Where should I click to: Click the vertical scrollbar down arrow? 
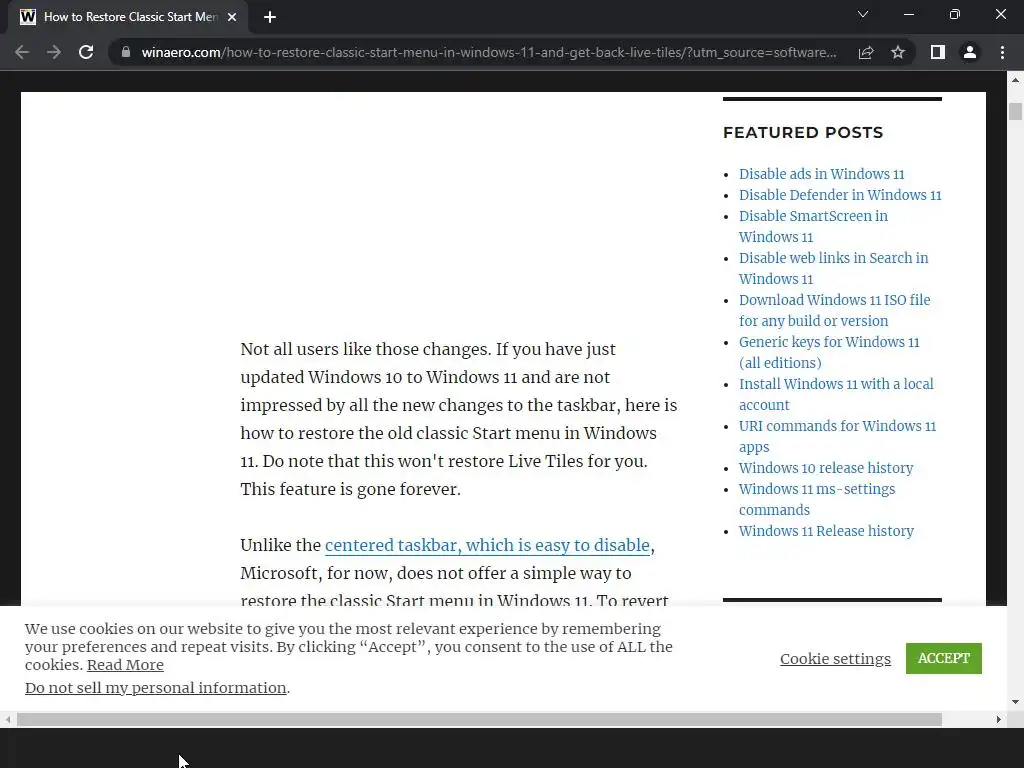coord(1015,702)
